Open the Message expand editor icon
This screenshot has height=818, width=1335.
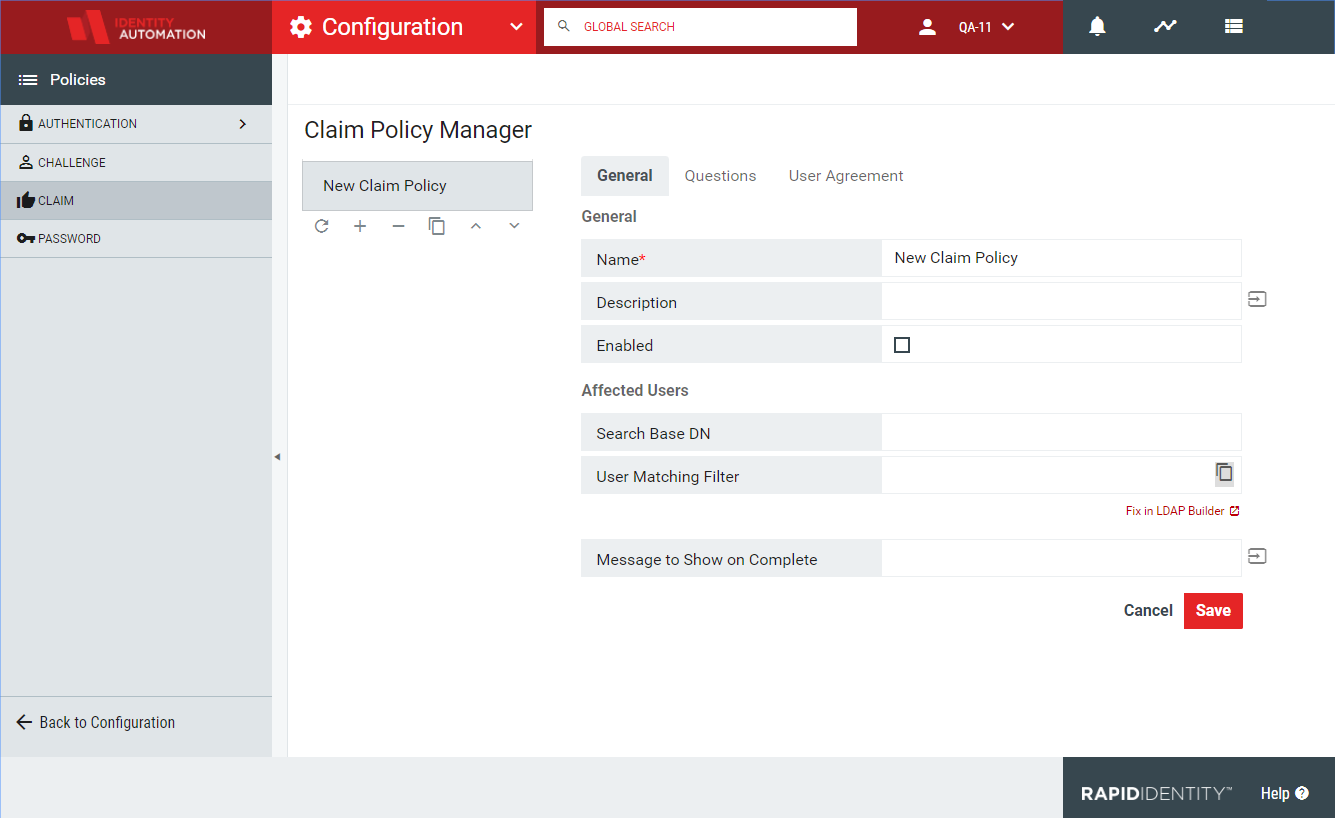pyautogui.click(x=1257, y=556)
